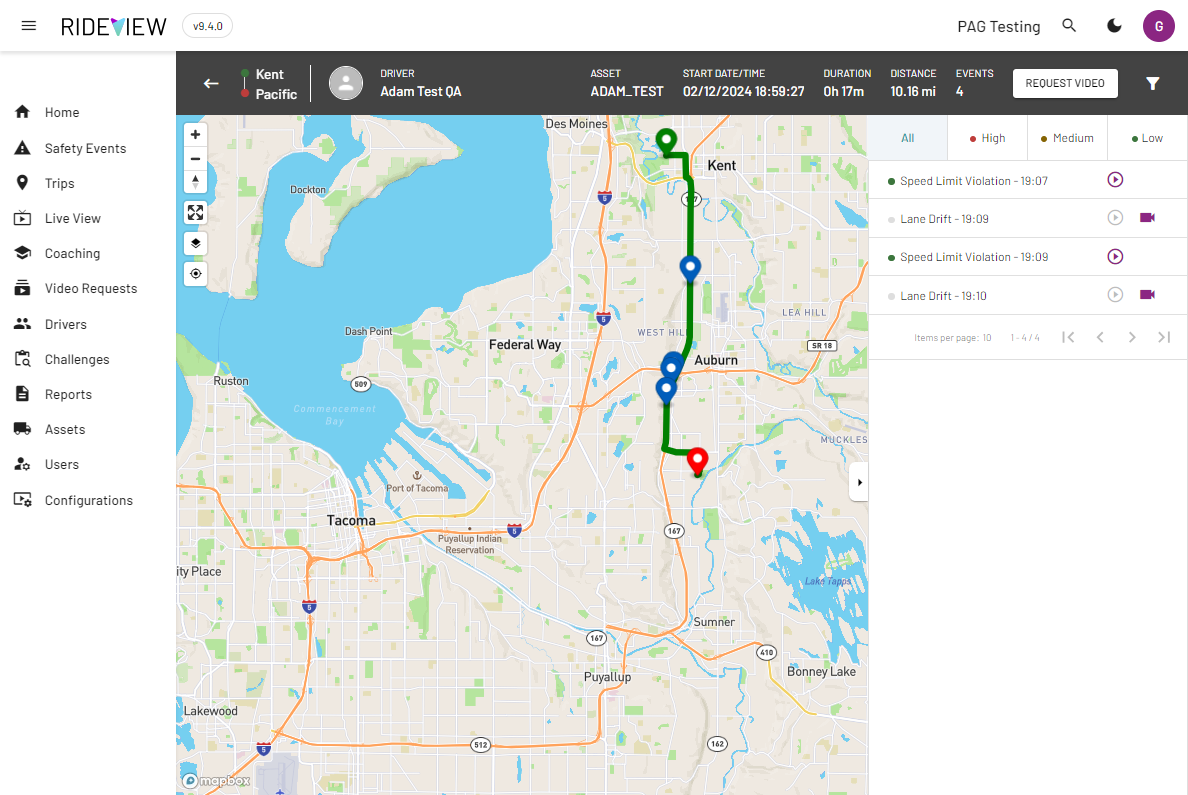This screenshot has width=1188, height=795.
Task: Click the driver profile avatar
Action: point(345,83)
